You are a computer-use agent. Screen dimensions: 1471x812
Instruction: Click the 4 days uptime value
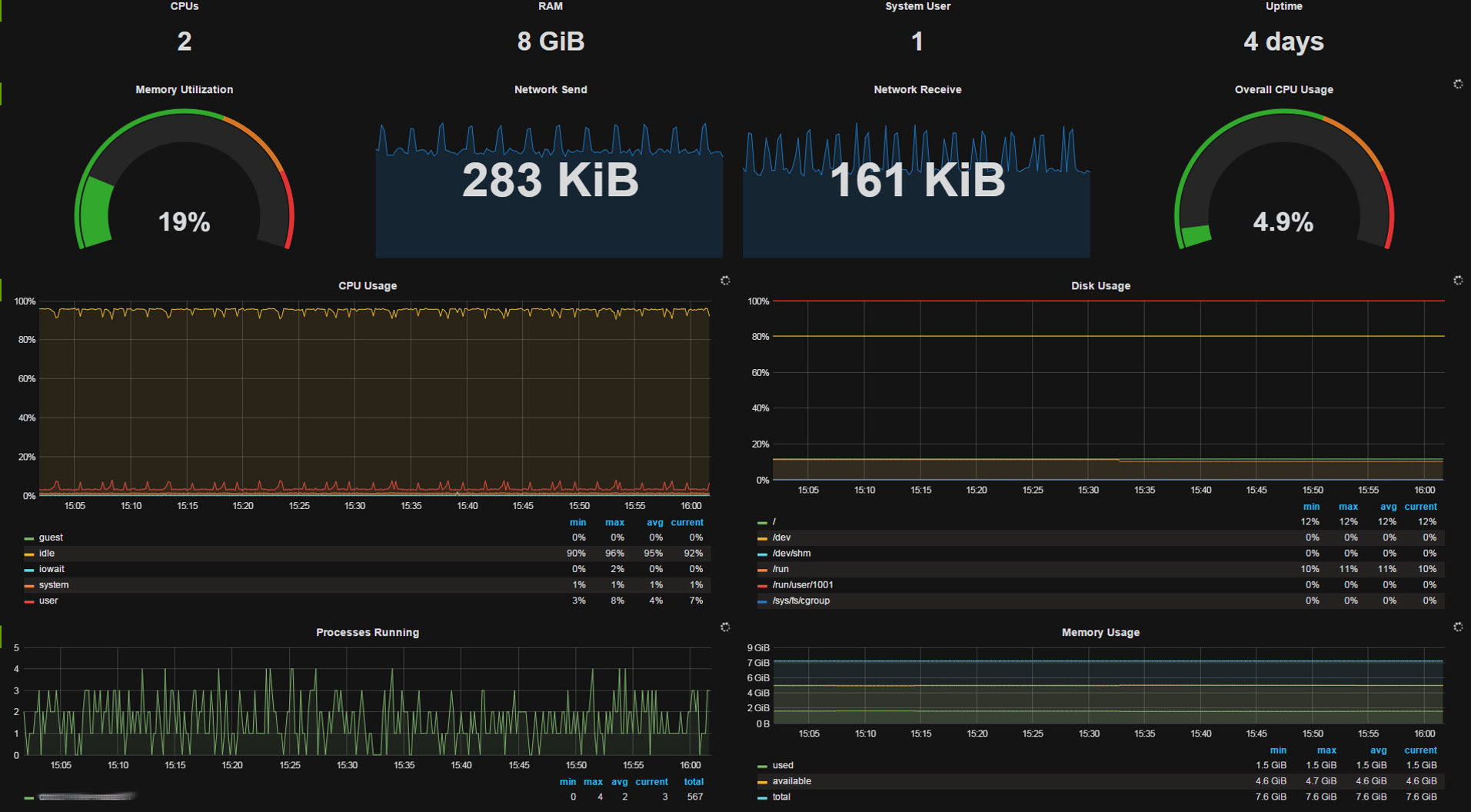(x=1283, y=42)
